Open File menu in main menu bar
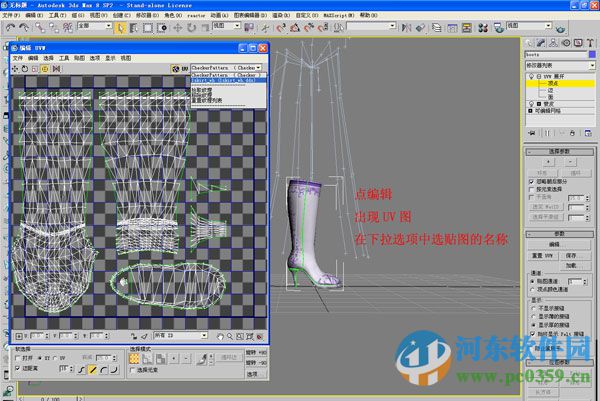The height and width of the screenshot is (401, 600). coord(11,15)
